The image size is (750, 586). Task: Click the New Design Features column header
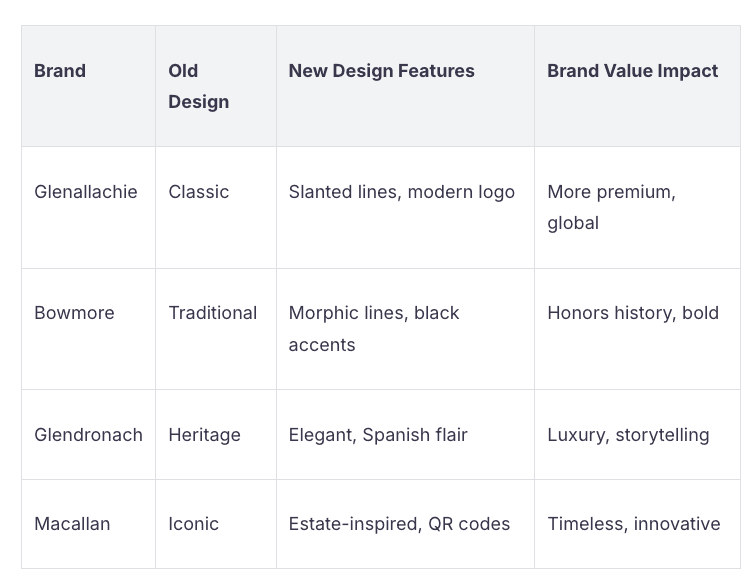point(381,71)
